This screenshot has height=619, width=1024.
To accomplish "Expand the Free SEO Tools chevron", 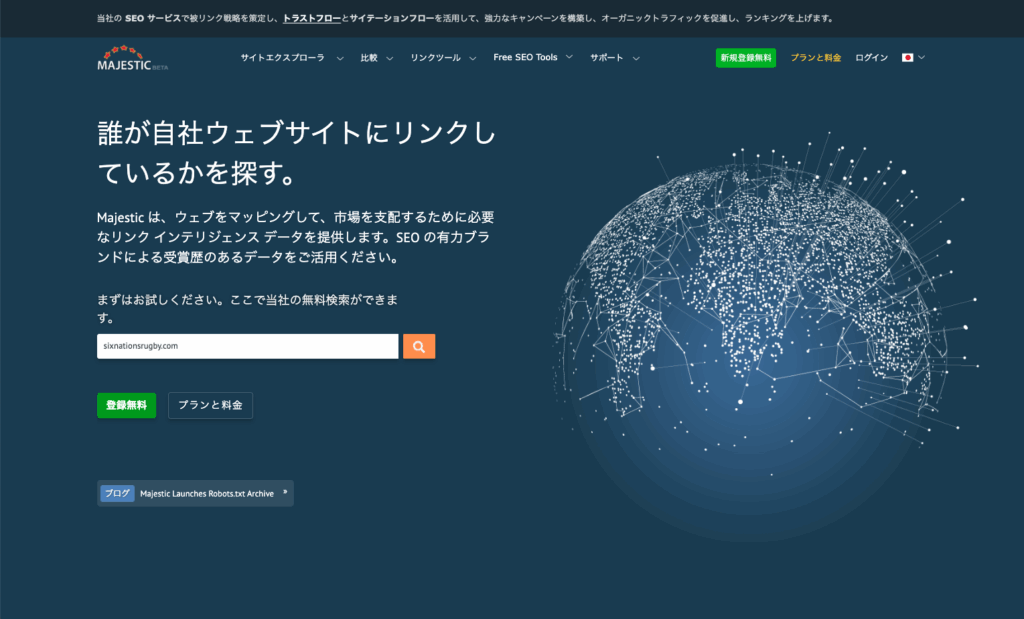I will (x=569, y=57).
